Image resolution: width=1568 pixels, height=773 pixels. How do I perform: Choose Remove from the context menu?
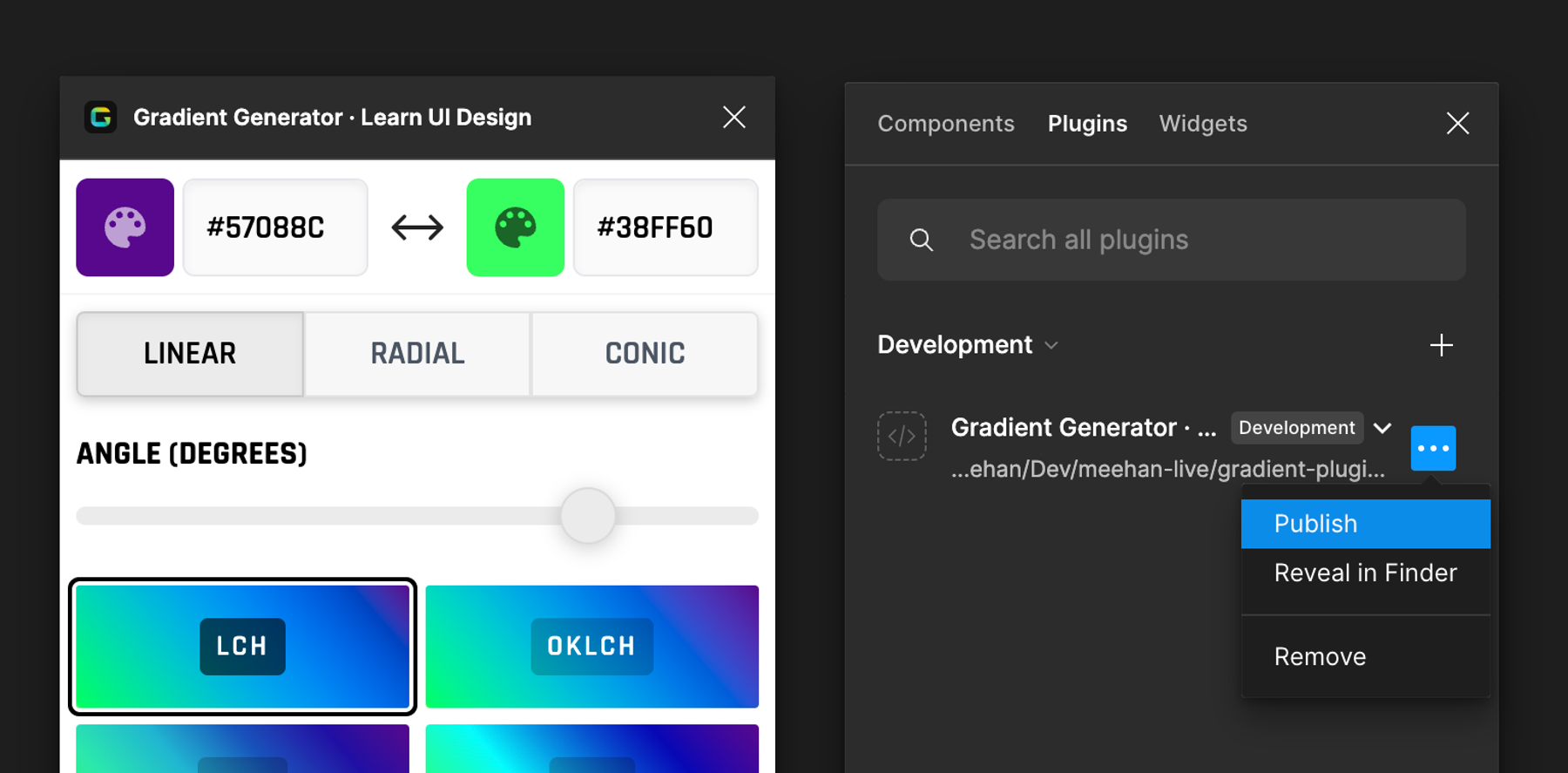click(1366, 656)
